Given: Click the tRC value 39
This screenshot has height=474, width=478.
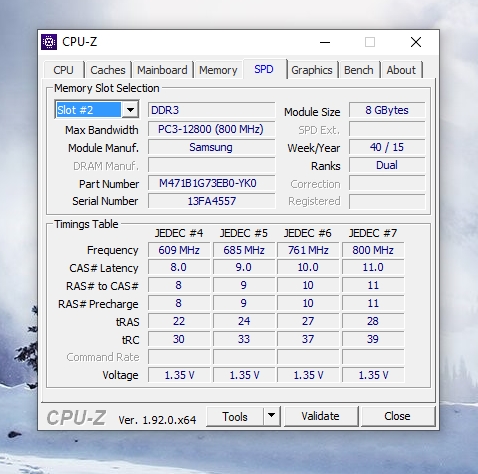Looking at the screenshot, I should 373,339.
